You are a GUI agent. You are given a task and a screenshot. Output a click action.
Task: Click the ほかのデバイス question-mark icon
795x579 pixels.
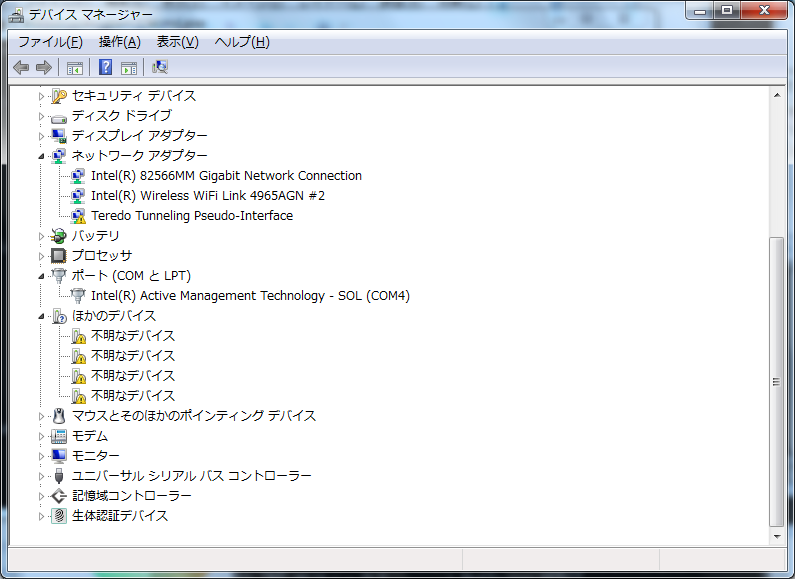tap(59, 316)
